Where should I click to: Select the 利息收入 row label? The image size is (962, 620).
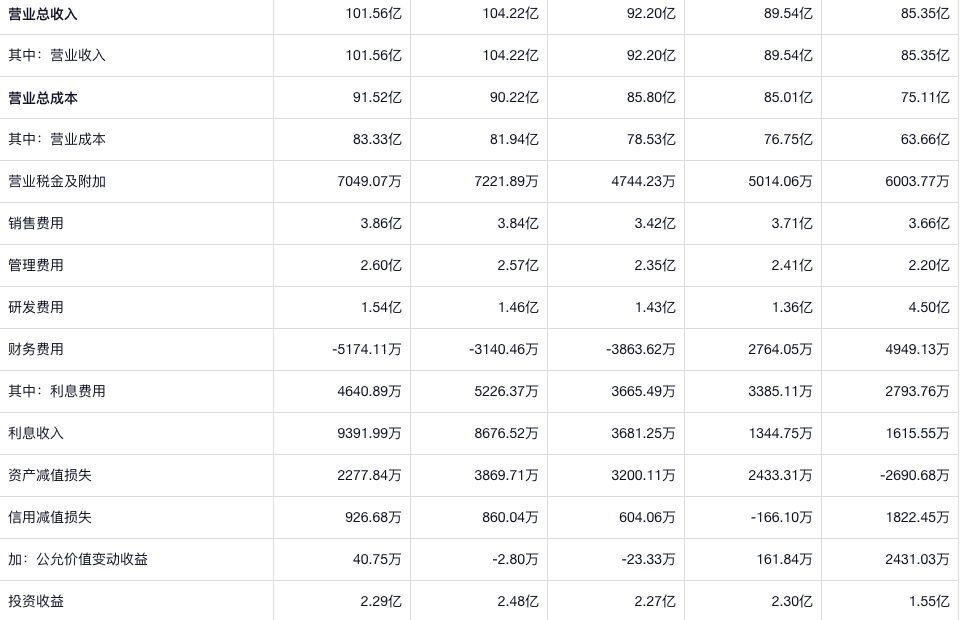(x=36, y=433)
